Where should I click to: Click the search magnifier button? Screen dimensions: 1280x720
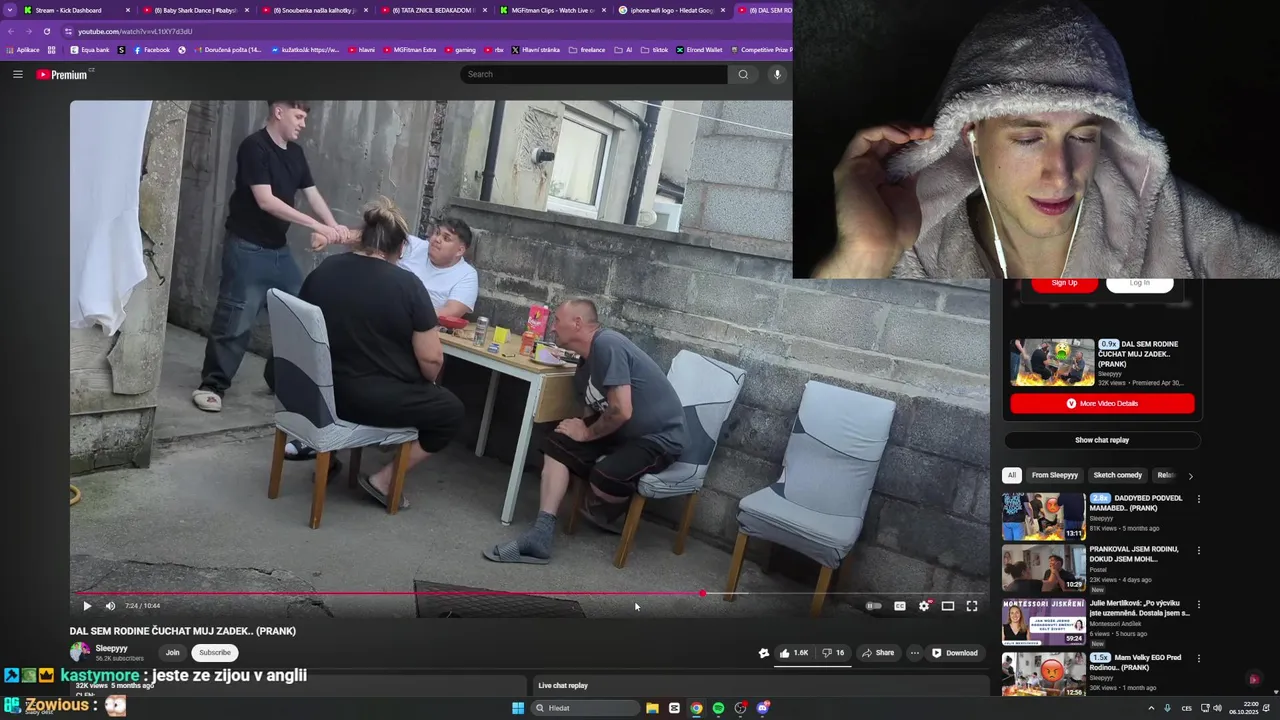[743, 74]
